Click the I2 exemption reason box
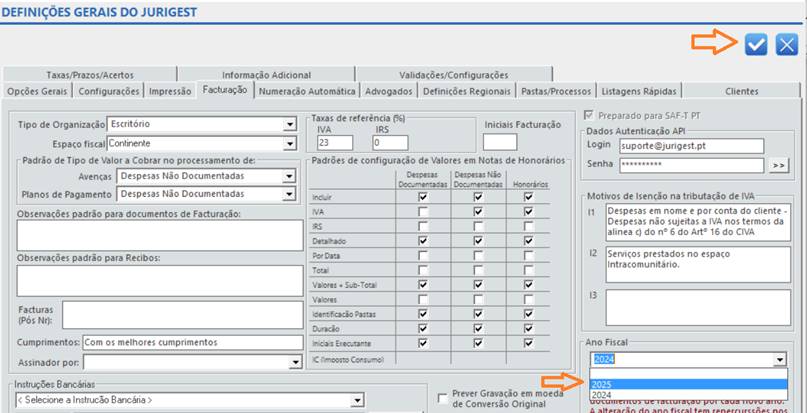Screen dimensions: 807x413 tap(698, 264)
